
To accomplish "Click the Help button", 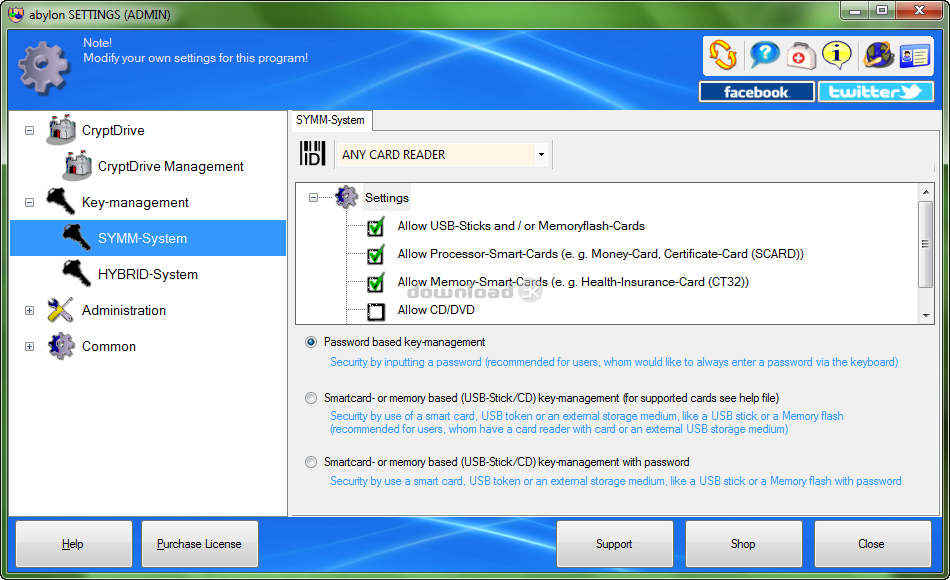I will [x=73, y=544].
